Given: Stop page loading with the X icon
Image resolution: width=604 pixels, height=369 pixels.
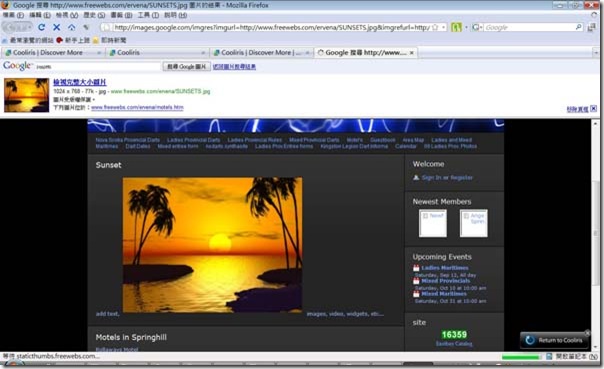Looking at the screenshot, I should pyautogui.click(x=57, y=27).
